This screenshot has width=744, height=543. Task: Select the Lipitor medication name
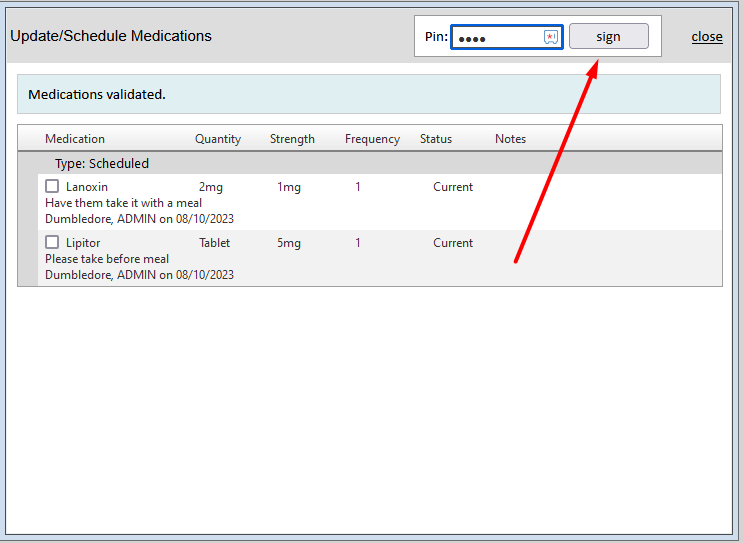[83, 243]
